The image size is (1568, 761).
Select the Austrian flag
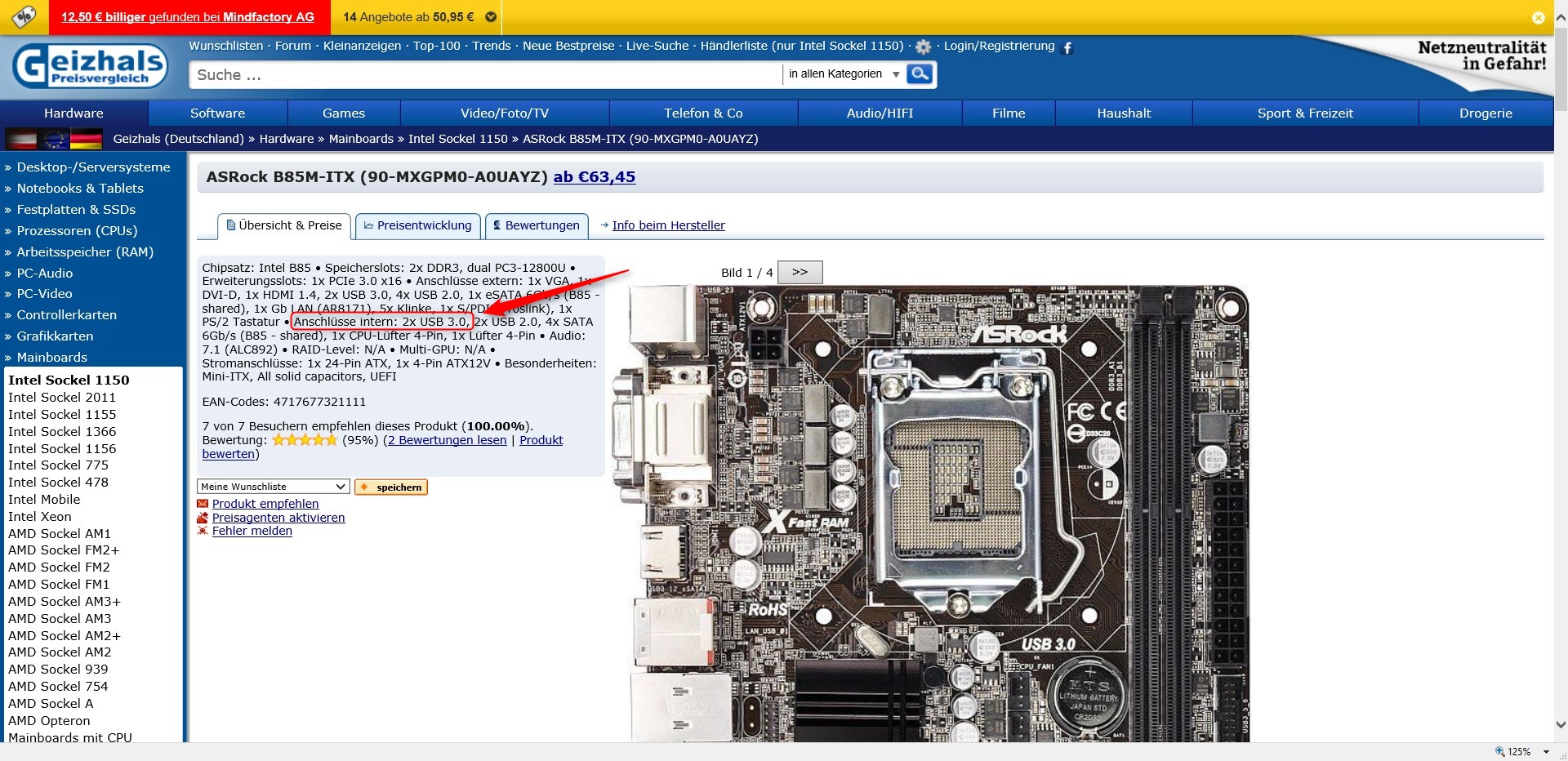pyautogui.click(x=20, y=139)
